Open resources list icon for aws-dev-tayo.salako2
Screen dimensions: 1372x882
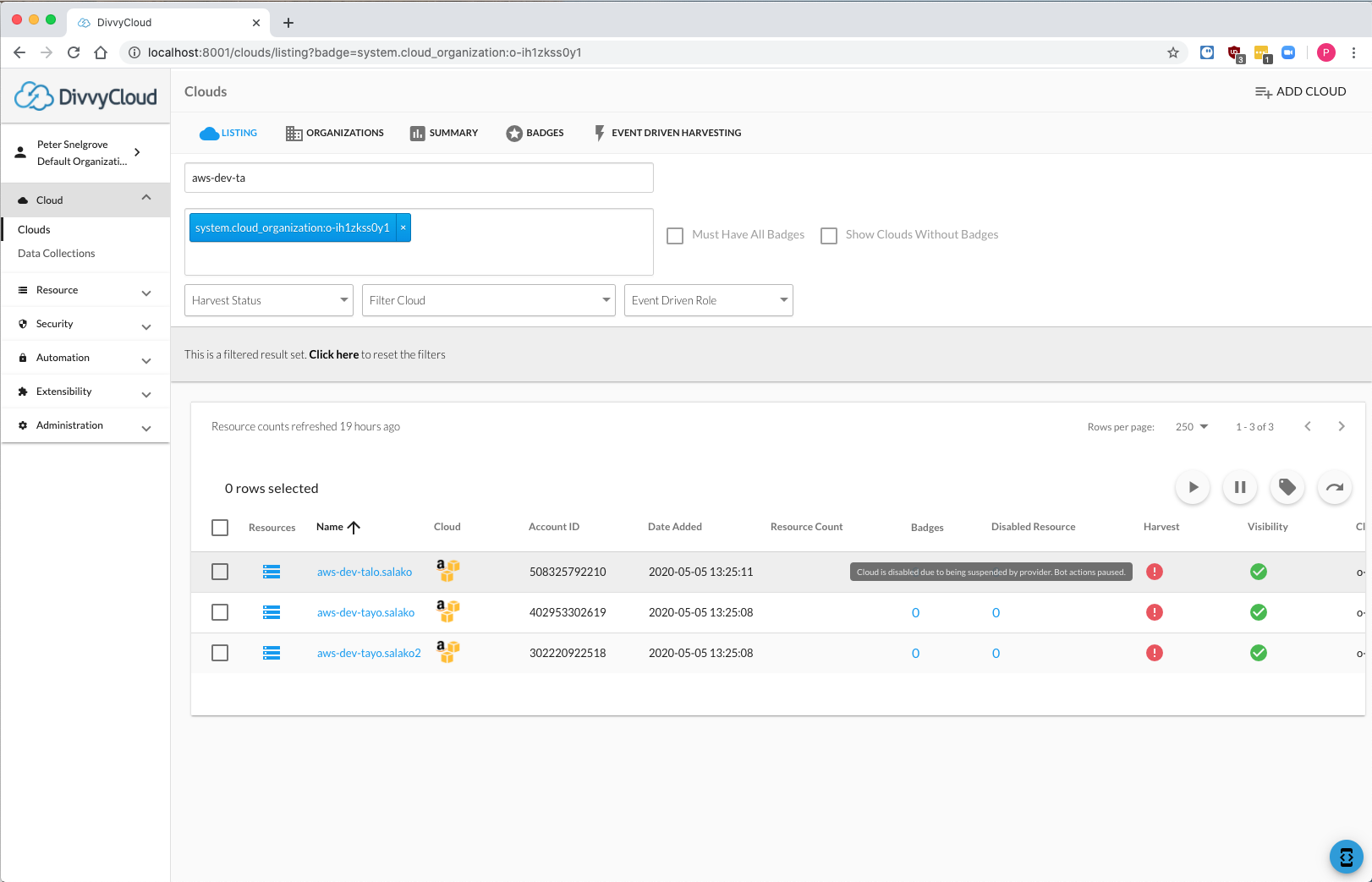[272, 653]
